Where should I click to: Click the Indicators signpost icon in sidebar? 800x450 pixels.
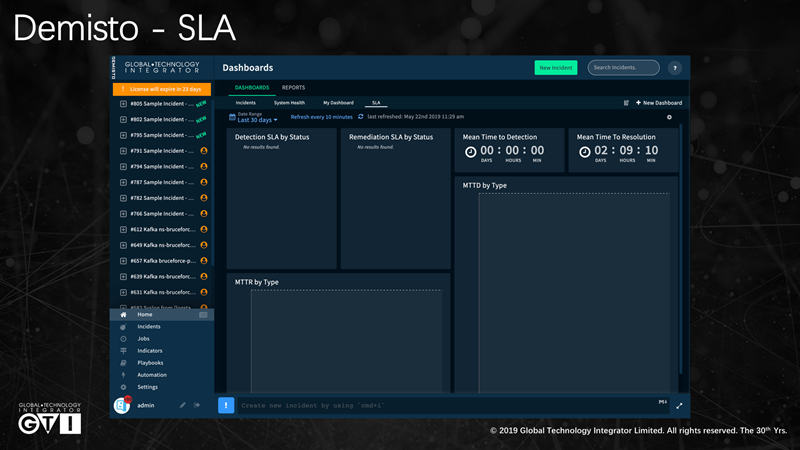123,351
